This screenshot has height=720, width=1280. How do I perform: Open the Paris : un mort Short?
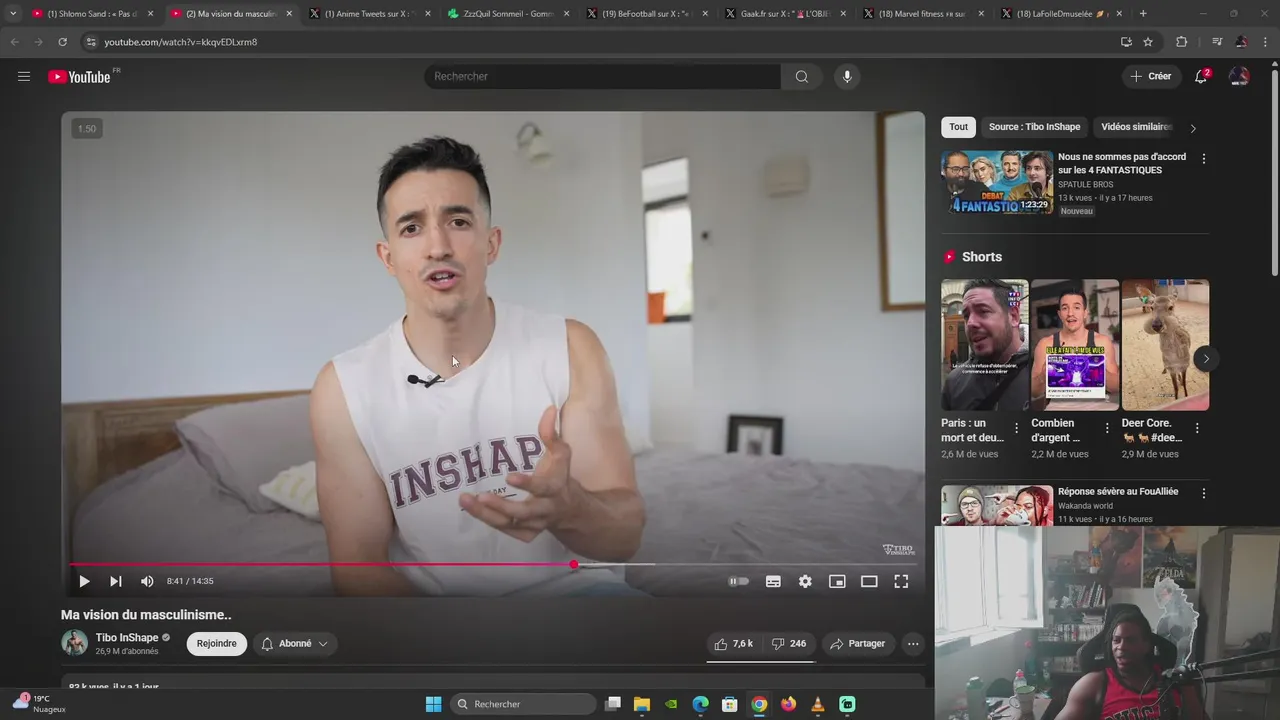[x=984, y=345]
